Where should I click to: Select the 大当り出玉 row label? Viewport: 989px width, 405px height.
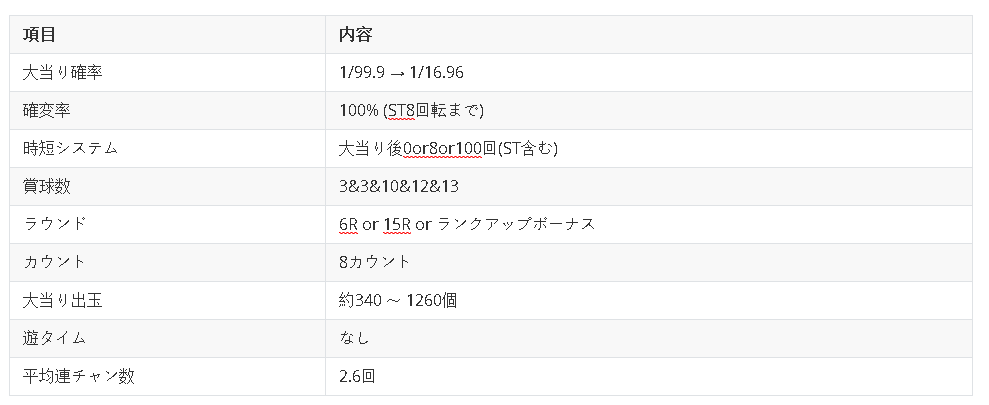click(62, 300)
